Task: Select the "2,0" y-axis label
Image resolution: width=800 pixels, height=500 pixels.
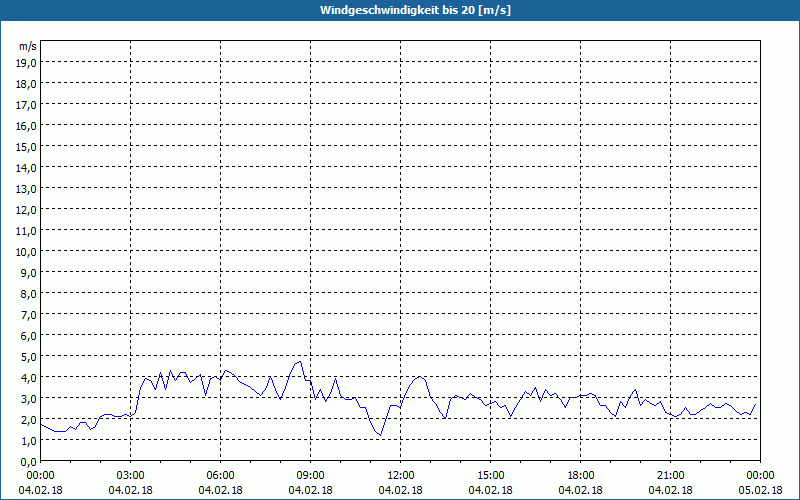Action: 28,419
